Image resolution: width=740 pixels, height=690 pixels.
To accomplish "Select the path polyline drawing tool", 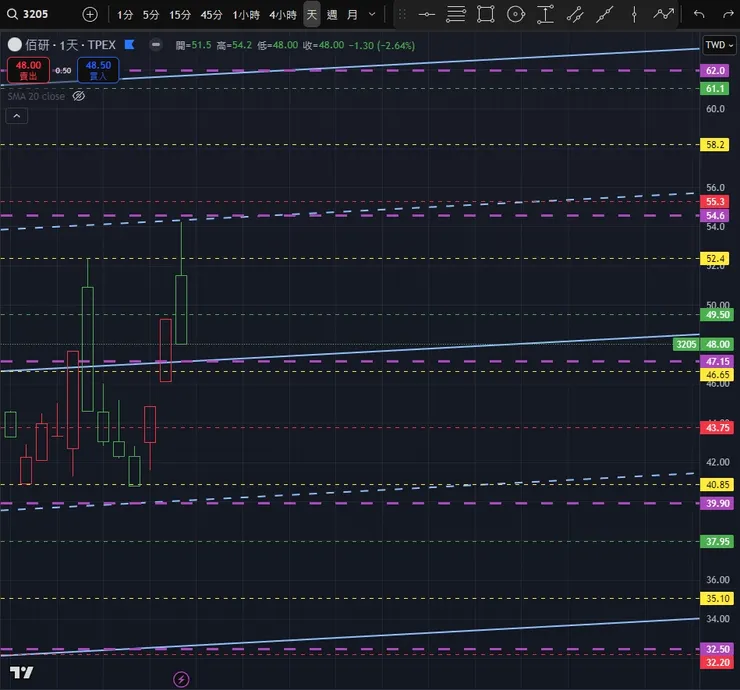I will coord(664,15).
